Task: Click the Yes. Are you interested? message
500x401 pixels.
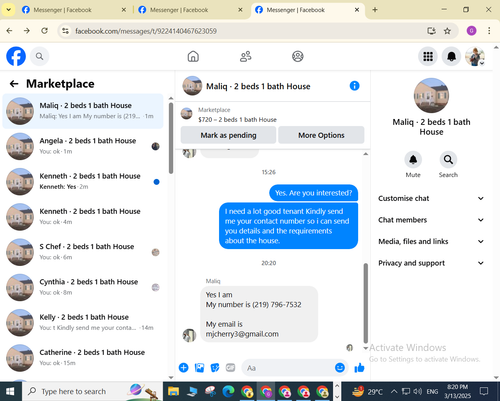Action: point(313,193)
